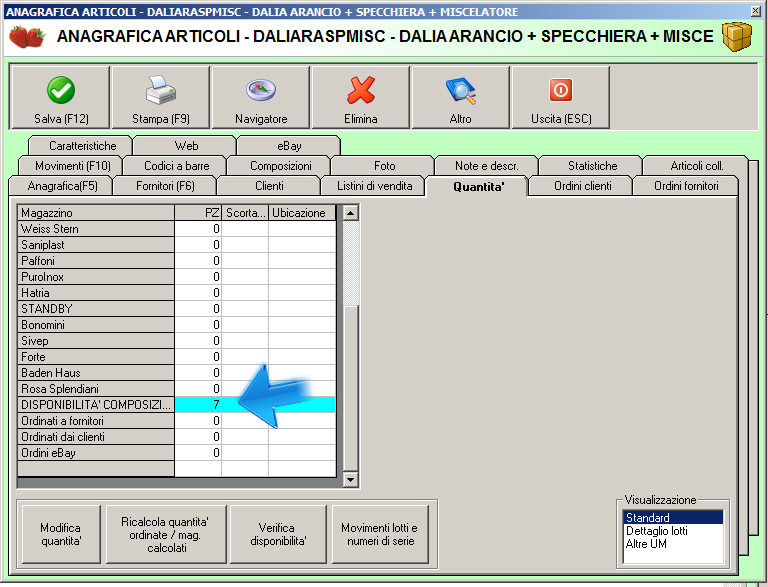Open the Fornitori (F6) tab

pyautogui.click(x=165, y=186)
